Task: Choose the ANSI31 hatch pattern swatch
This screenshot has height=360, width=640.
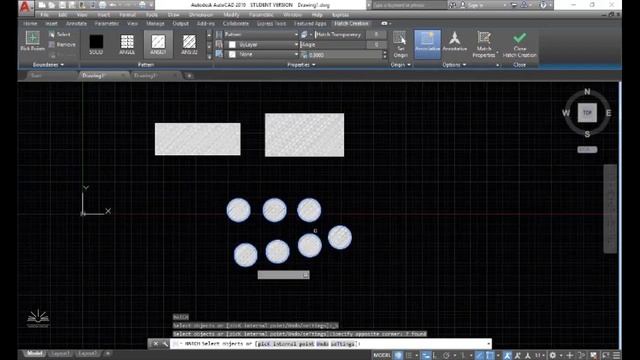Action: (x=158, y=44)
